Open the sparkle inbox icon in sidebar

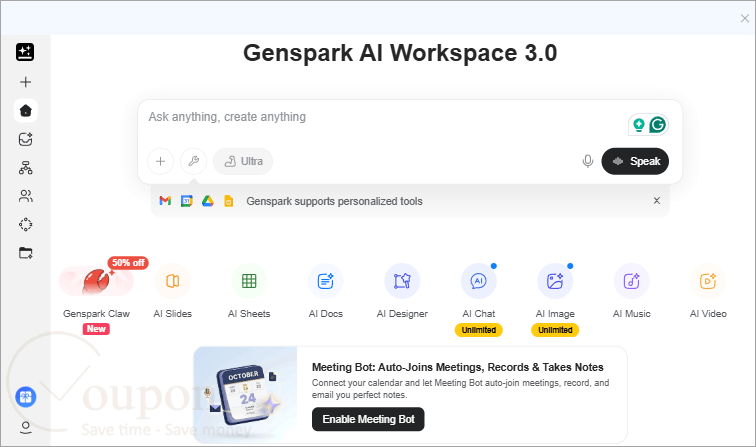tap(26, 139)
